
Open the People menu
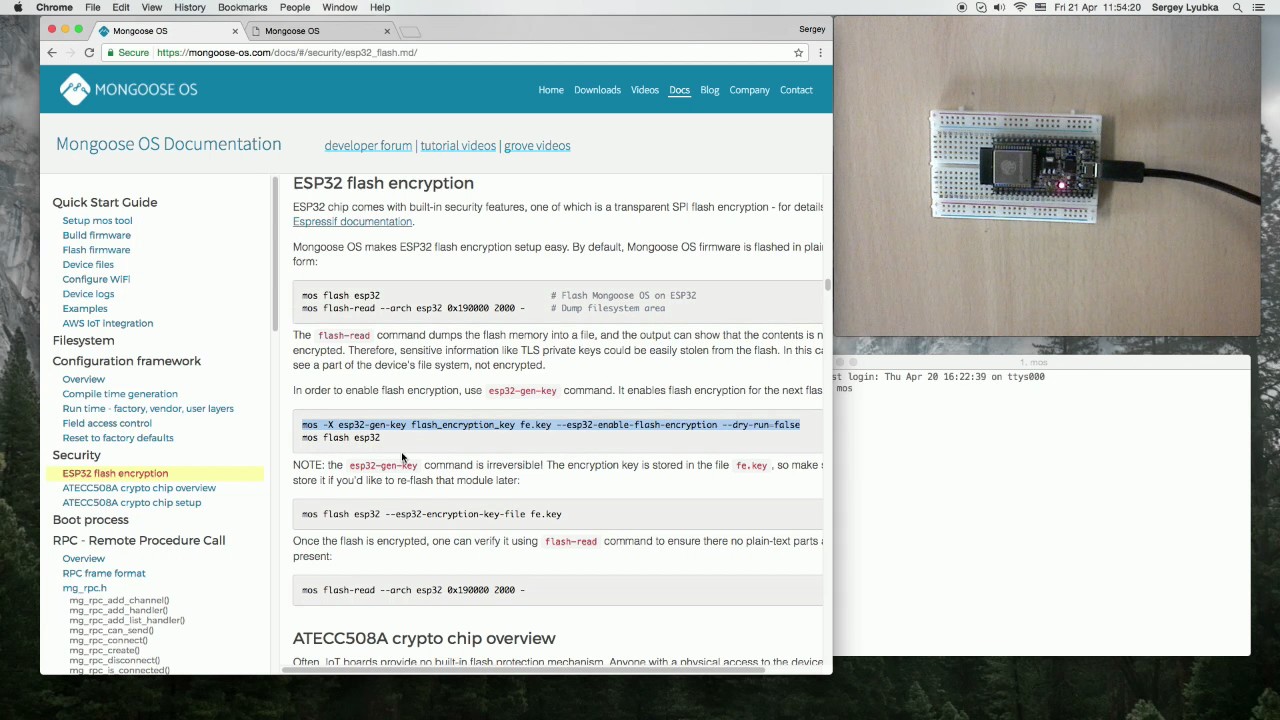coord(295,7)
